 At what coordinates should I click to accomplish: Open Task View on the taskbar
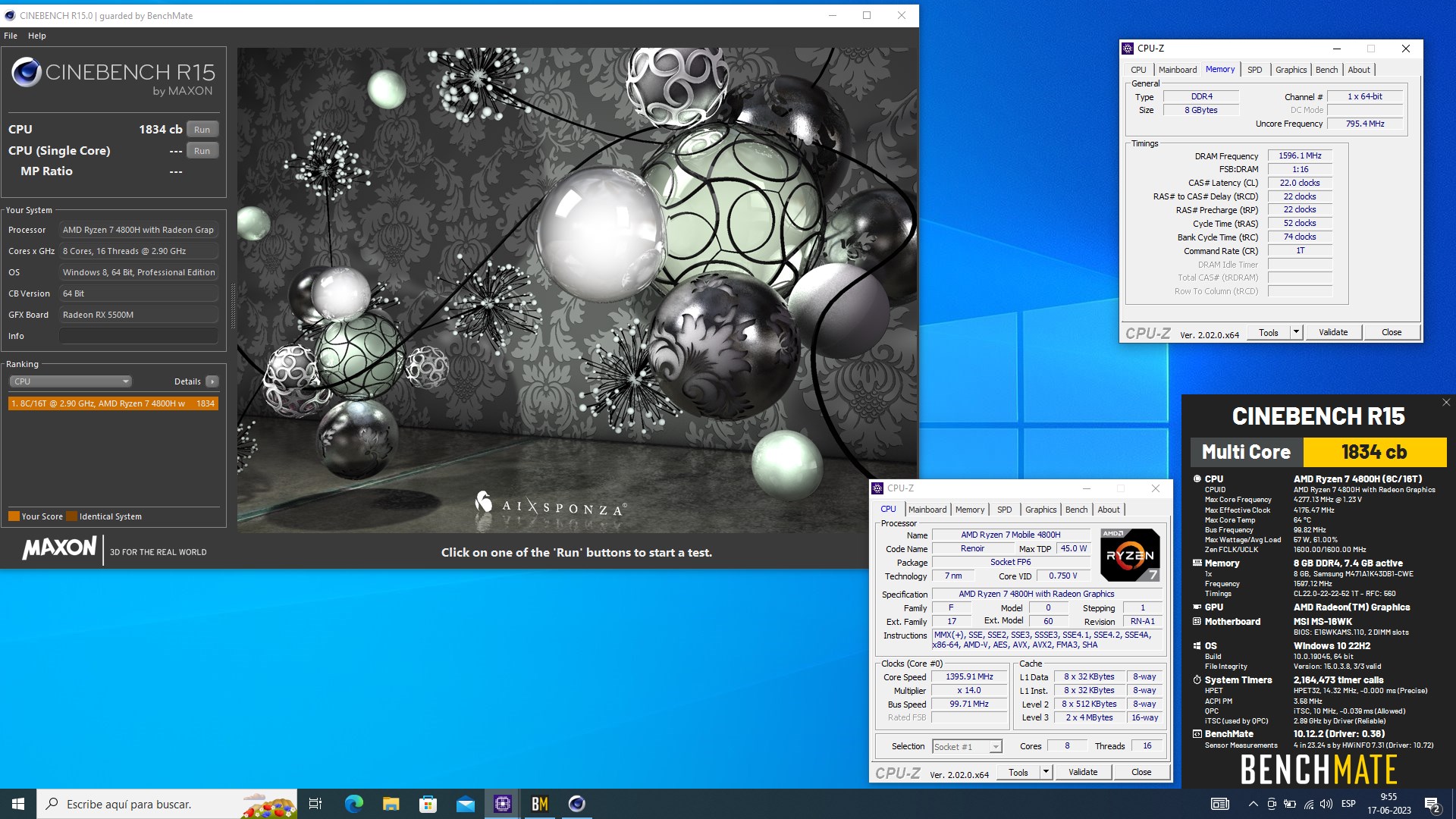315,804
